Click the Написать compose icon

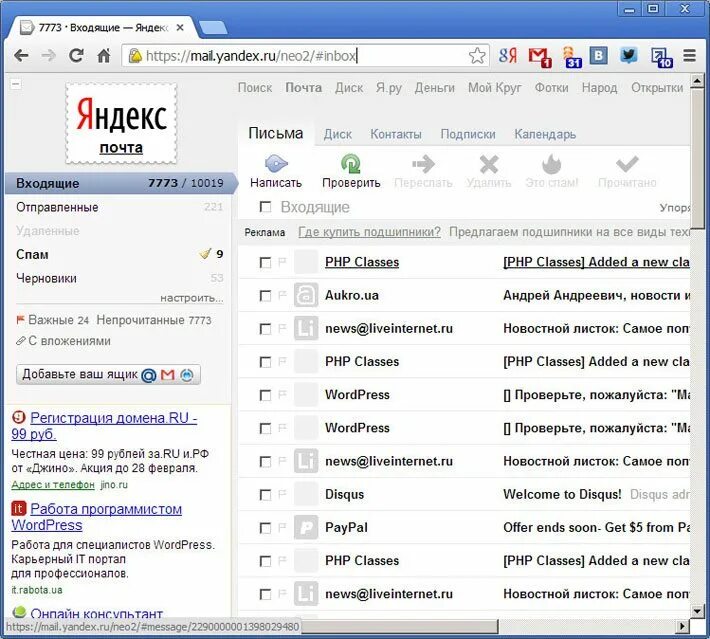276,163
